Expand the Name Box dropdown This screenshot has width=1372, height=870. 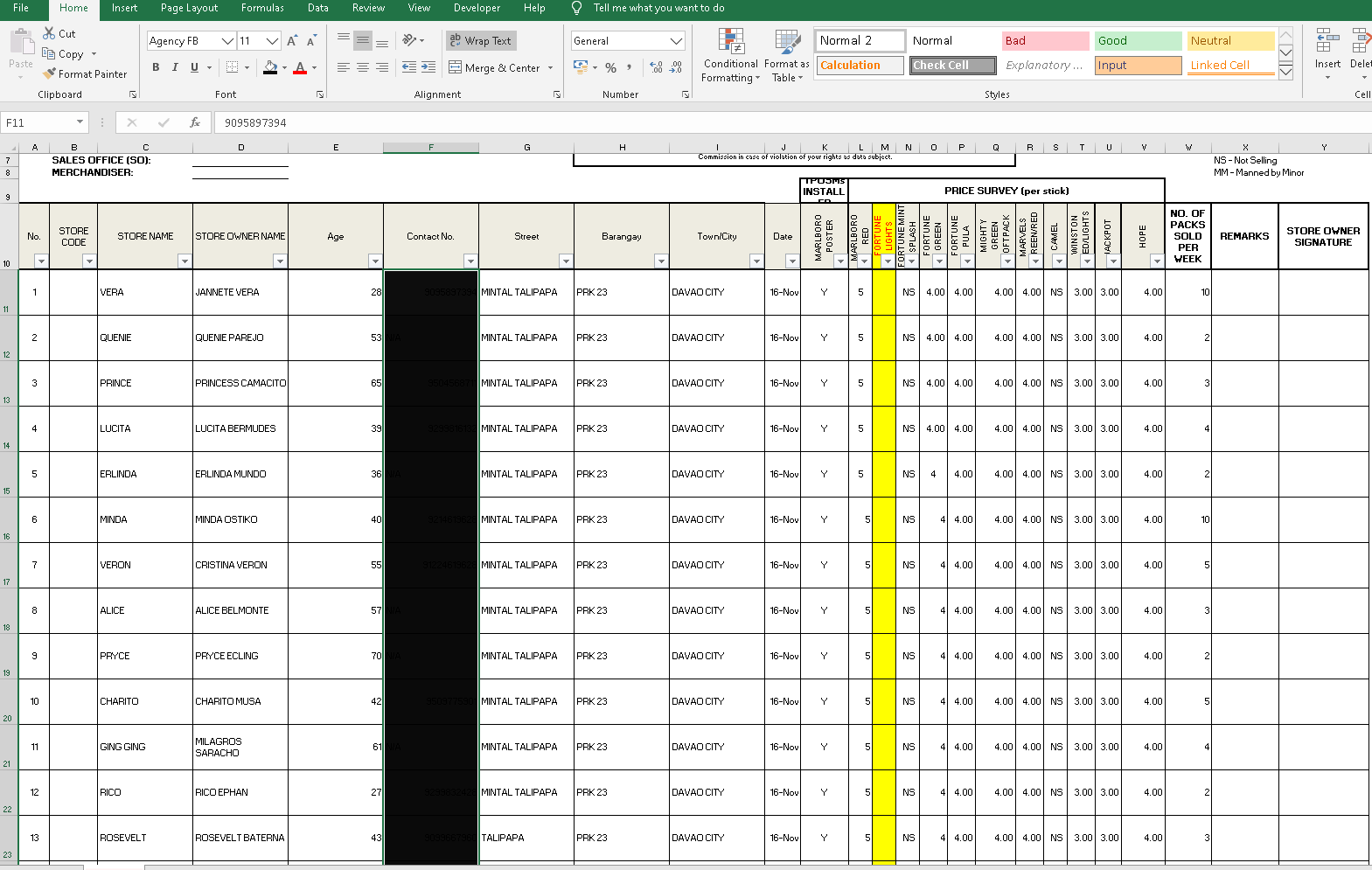pos(80,122)
